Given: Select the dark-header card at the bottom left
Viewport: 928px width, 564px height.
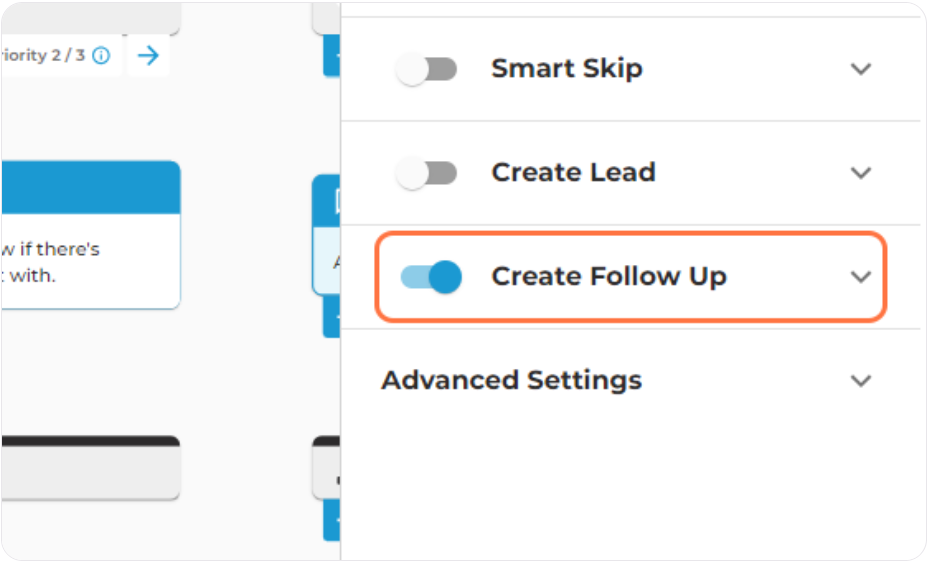Looking at the screenshot, I should click(91, 468).
